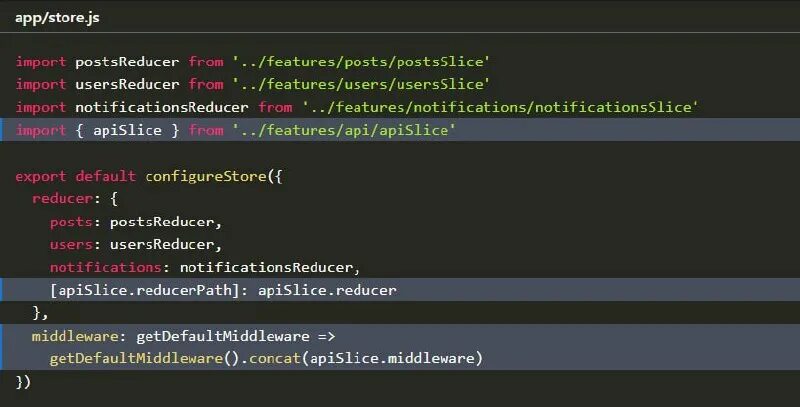
Task: Click the configureStore function call
Action: [x=206, y=176]
